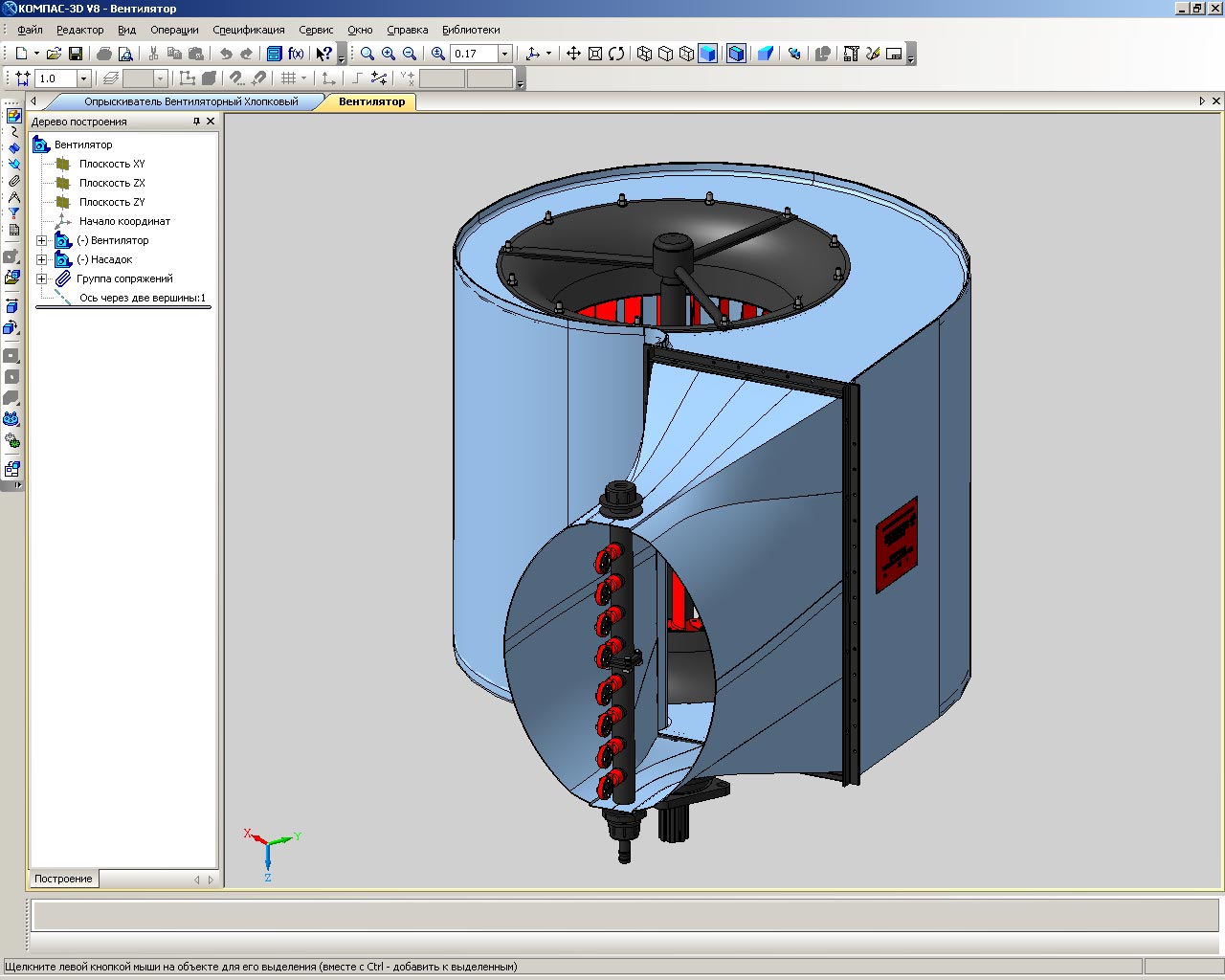Select the Pan (move view) tool
This screenshot has width=1225, height=980.
573,54
